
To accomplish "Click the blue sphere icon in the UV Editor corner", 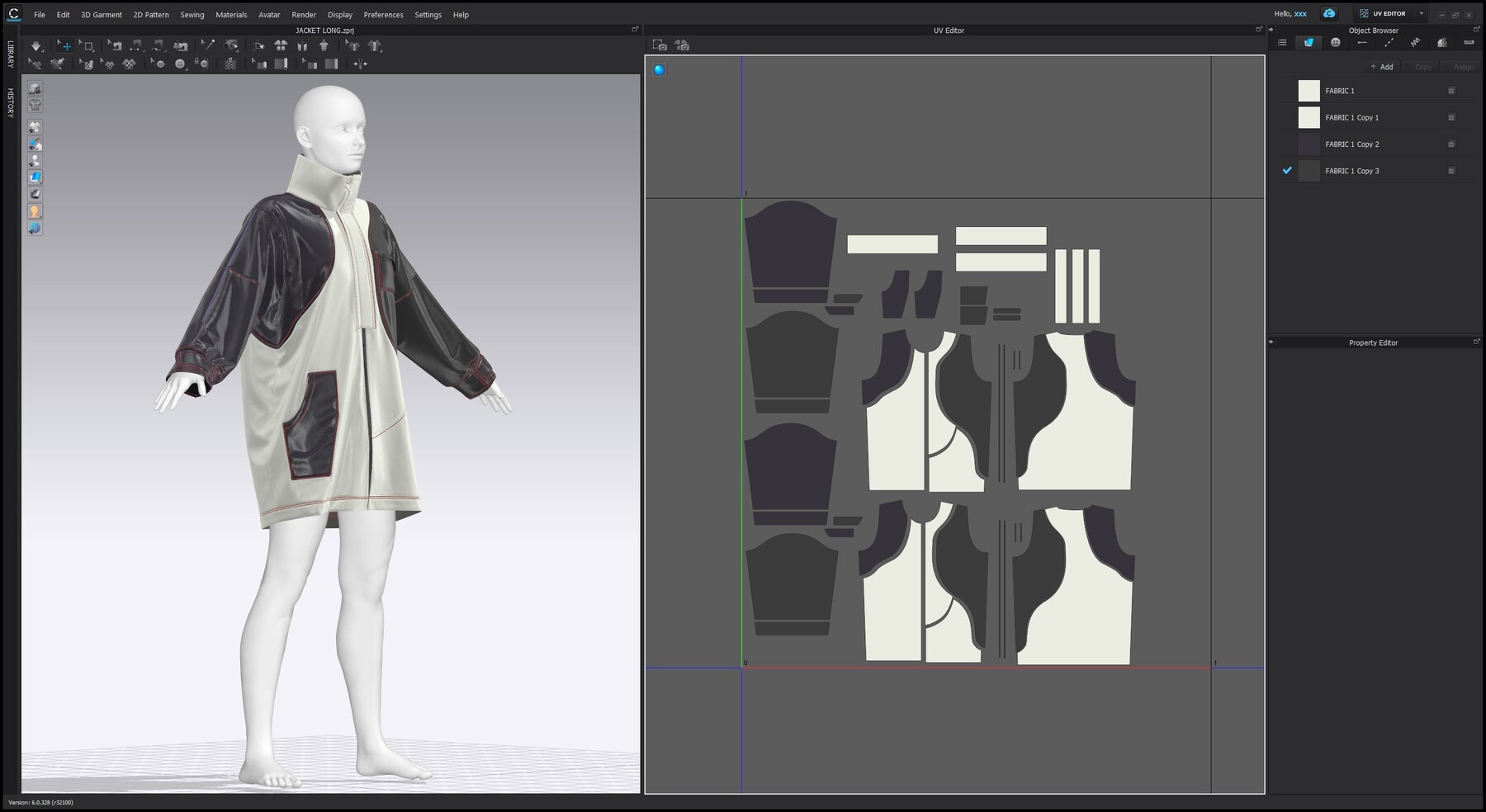I will 658,70.
